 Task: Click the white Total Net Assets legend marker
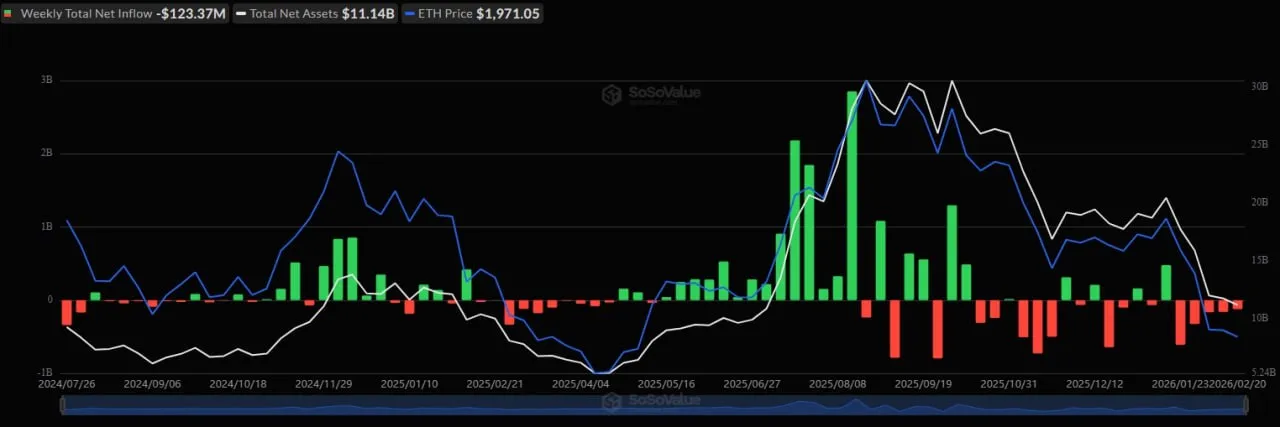click(240, 14)
